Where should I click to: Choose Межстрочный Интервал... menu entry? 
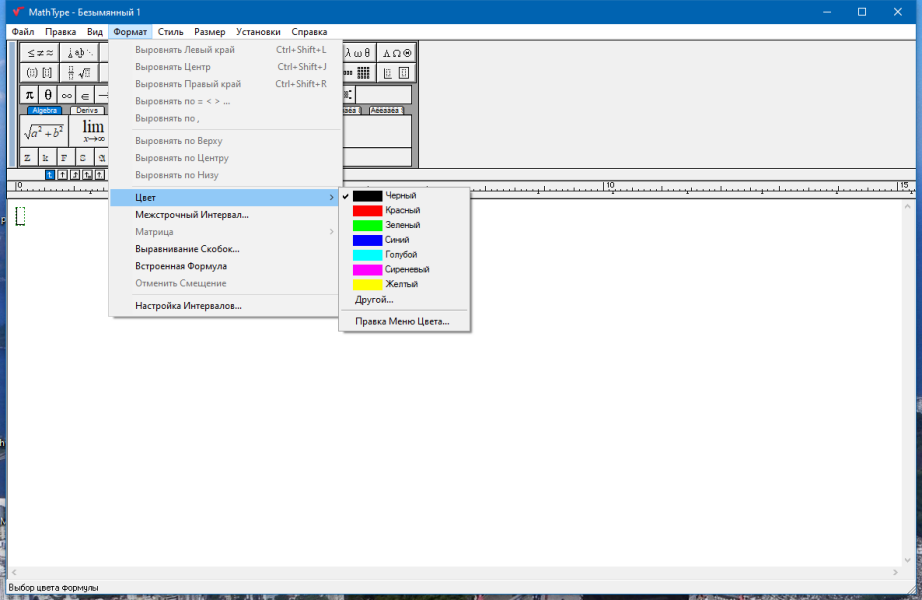point(225,215)
